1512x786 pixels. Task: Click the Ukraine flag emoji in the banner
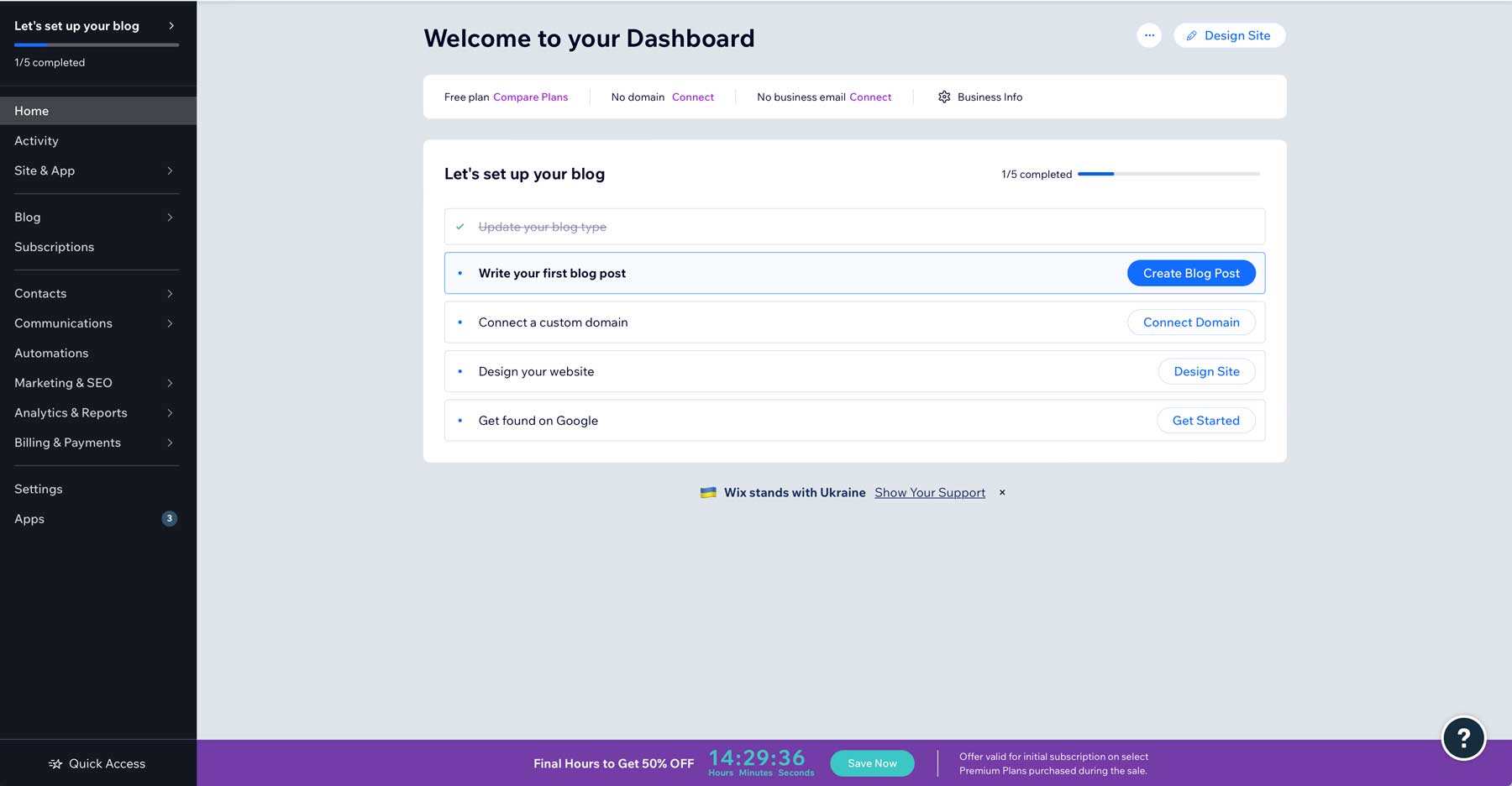[708, 492]
